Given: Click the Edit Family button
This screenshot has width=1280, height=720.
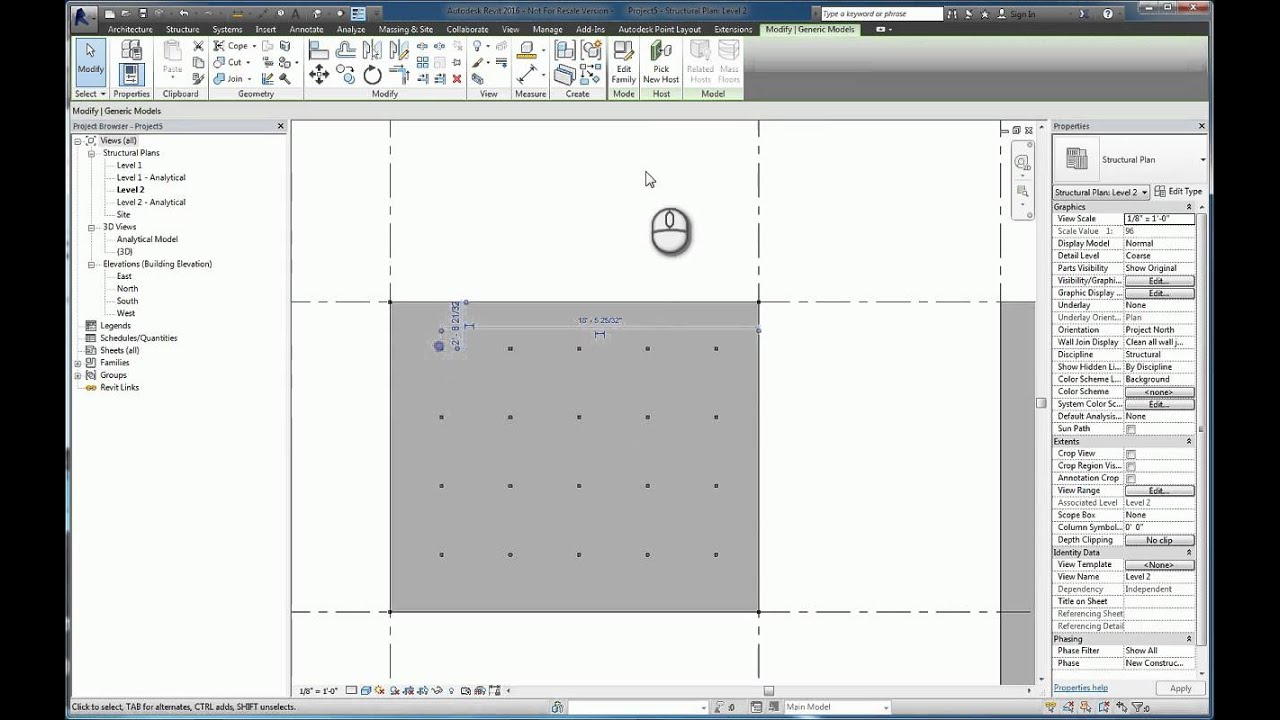Looking at the screenshot, I should (624, 63).
